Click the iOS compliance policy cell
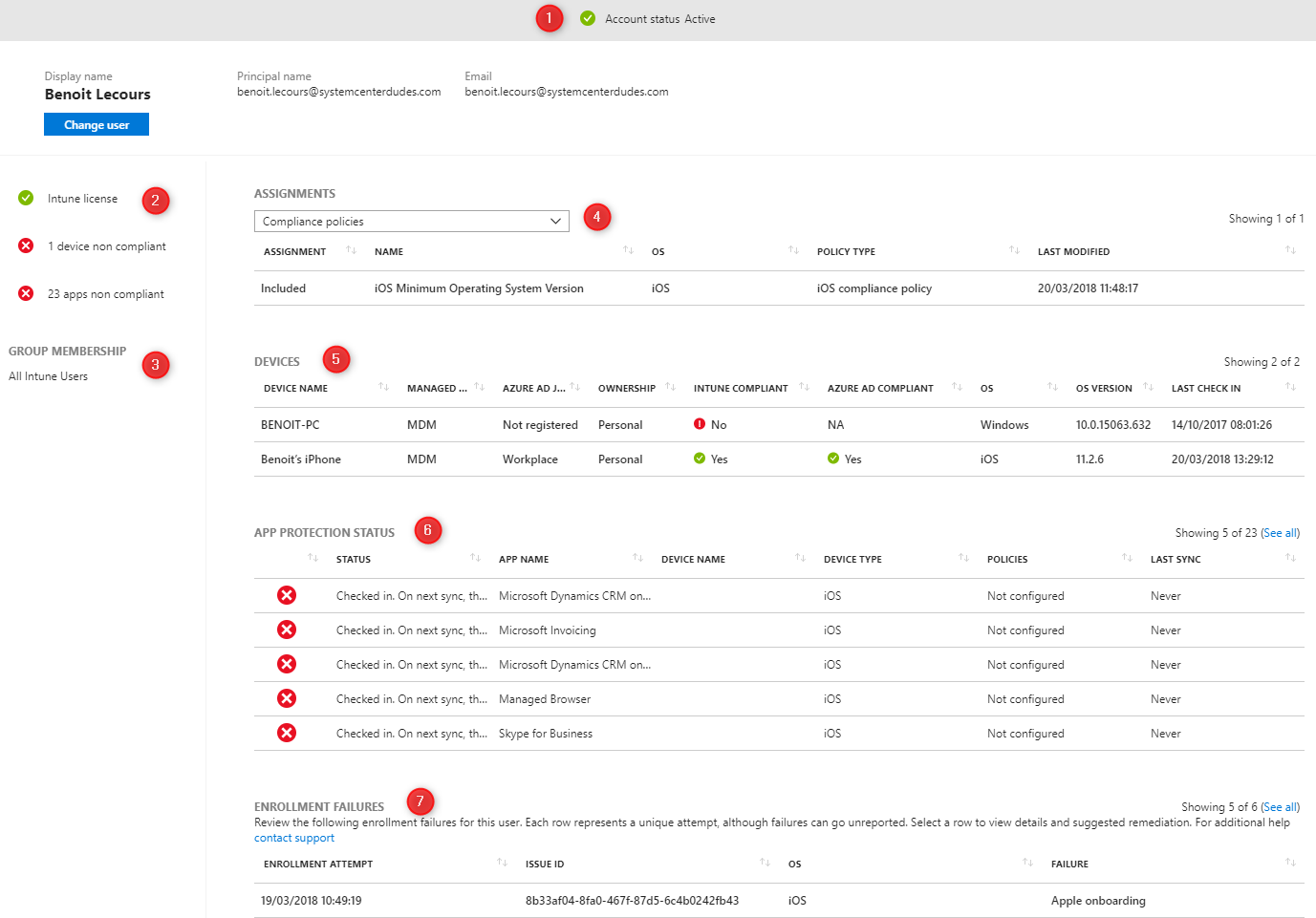1316x918 pixels. pyautogui.click(x=874, y=288)
